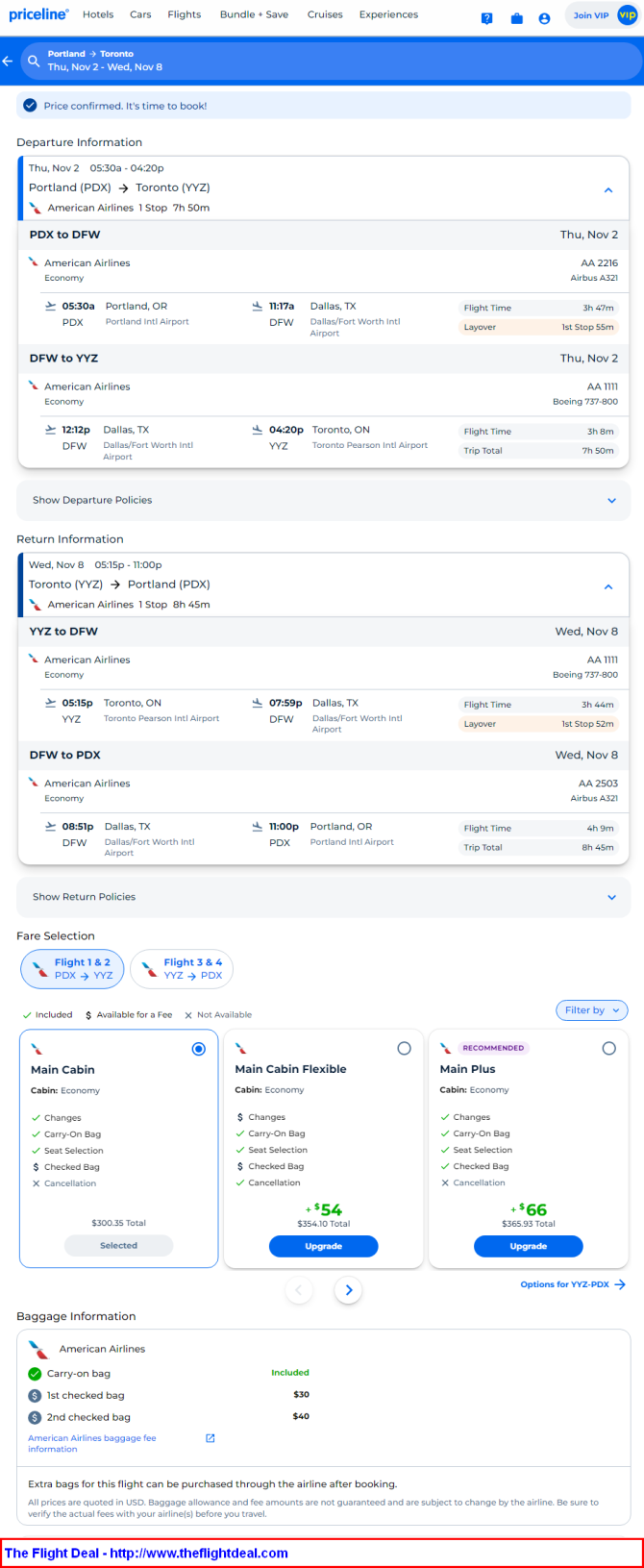Click the $30 first checked bag fee

(301, 1394)
